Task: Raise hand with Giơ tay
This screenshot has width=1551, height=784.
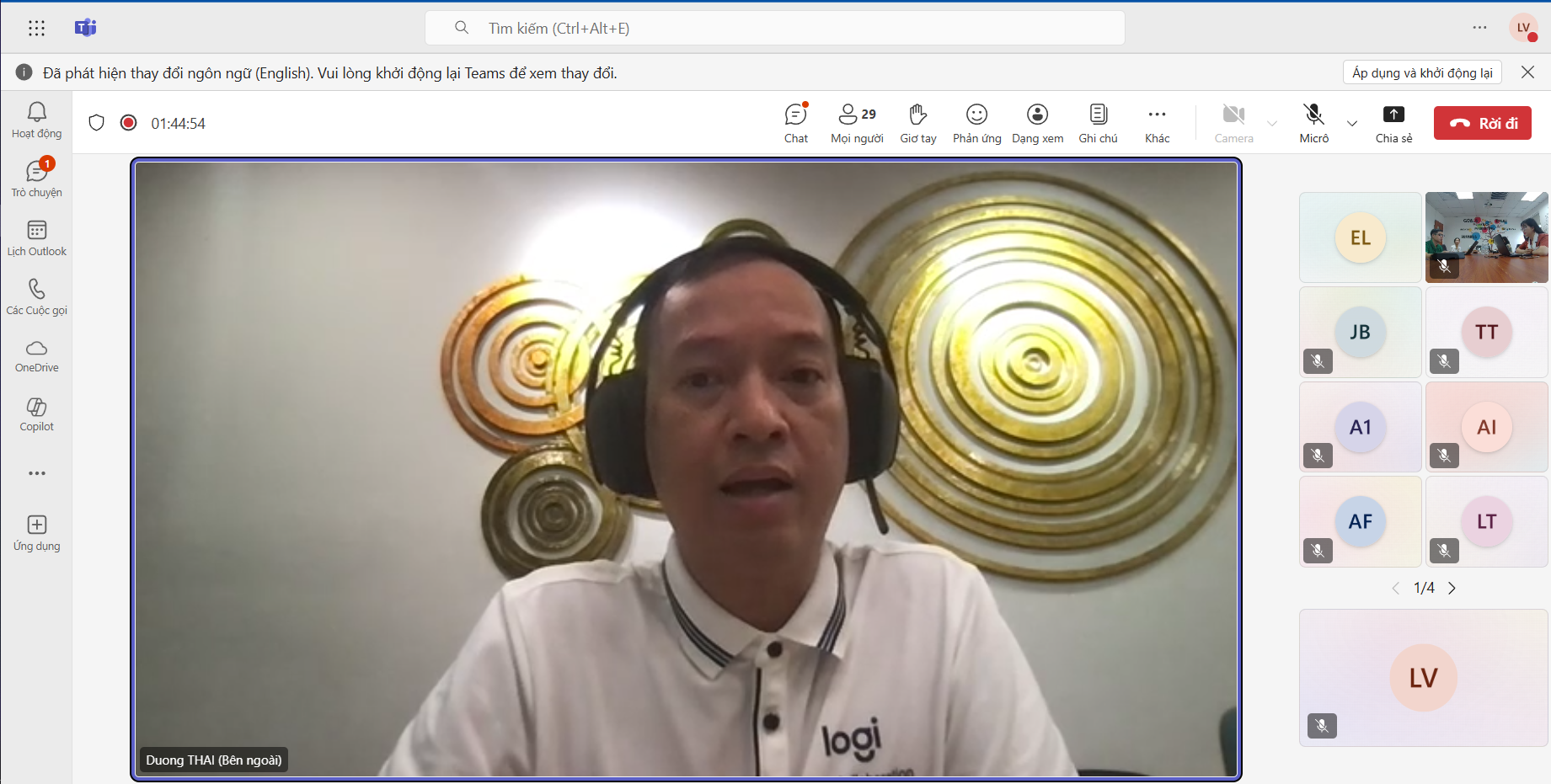Action: [917, 123]
